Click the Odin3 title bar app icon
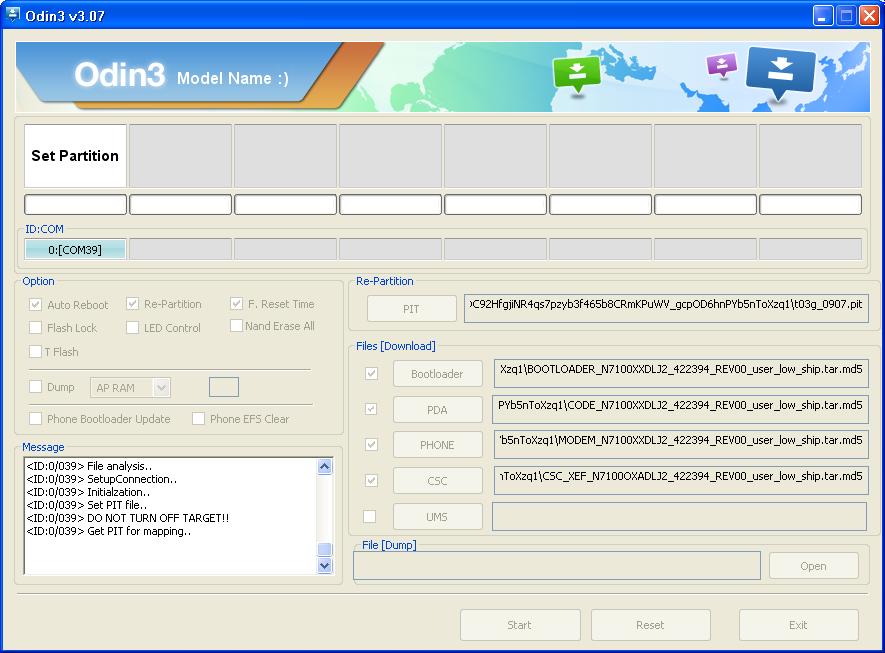 coord(12,15)
